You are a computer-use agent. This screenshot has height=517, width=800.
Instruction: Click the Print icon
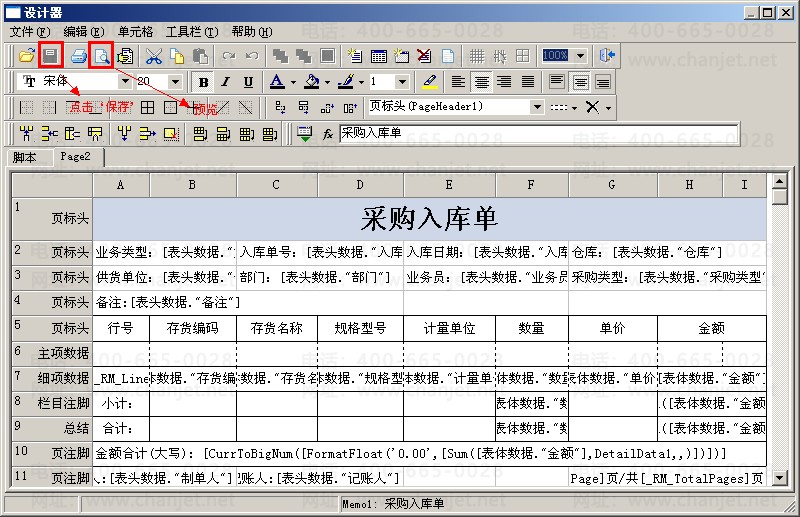[79, 55]
